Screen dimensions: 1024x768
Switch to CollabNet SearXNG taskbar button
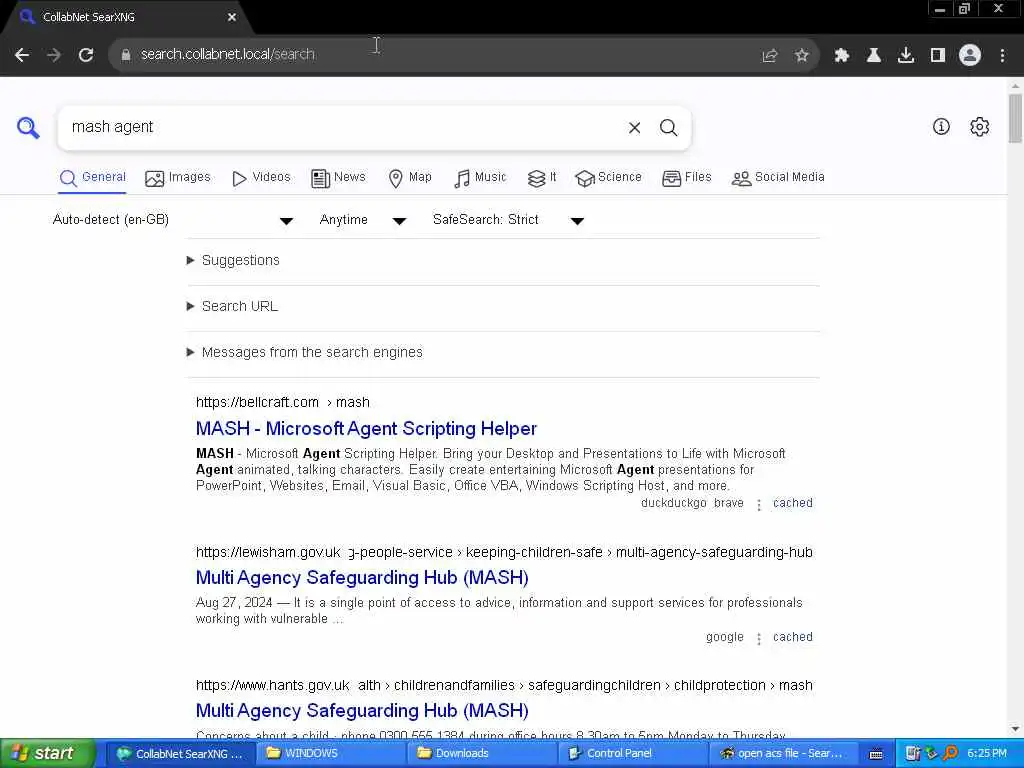pos(181,754)
